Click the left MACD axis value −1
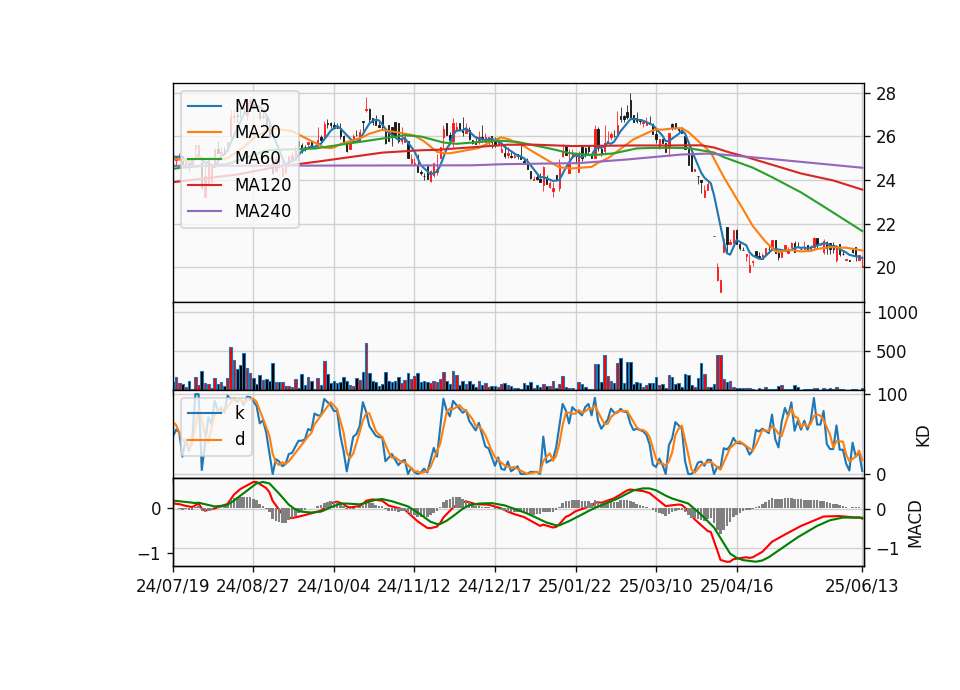The height and width of the screenshot is (690, 960). (150, 553)
